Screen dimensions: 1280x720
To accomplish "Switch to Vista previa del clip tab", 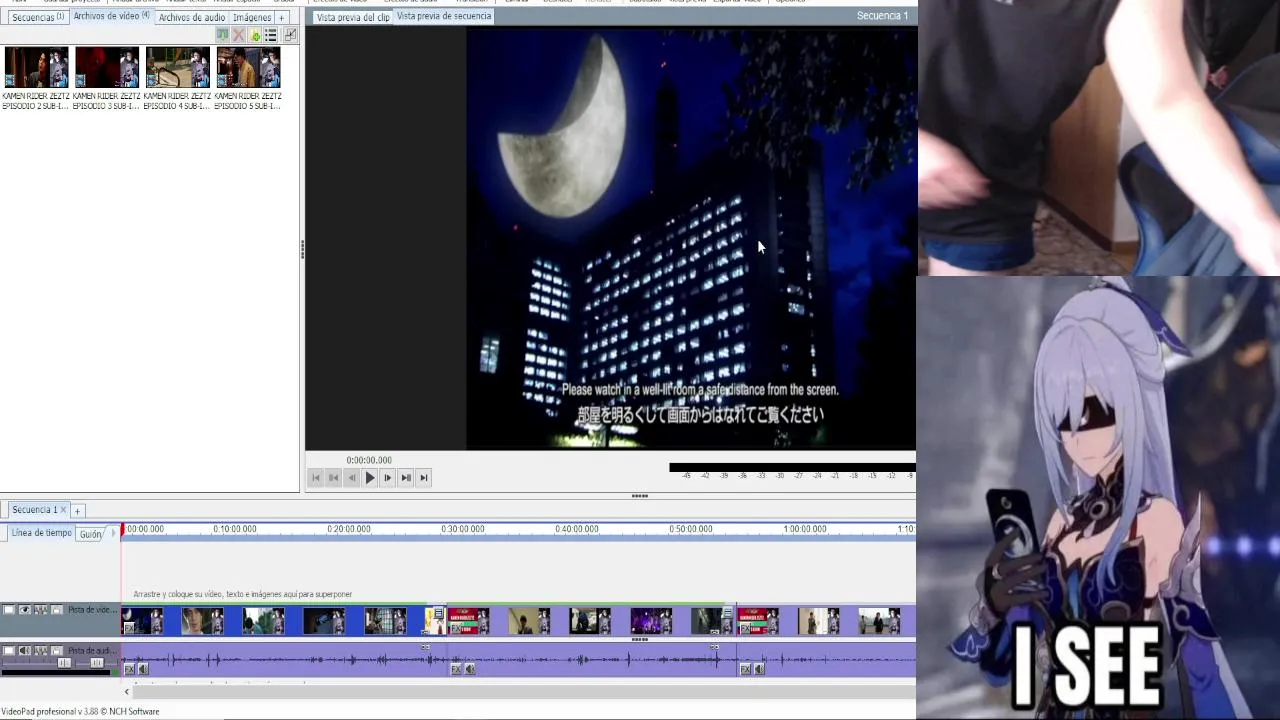I will tap(353, 17).
